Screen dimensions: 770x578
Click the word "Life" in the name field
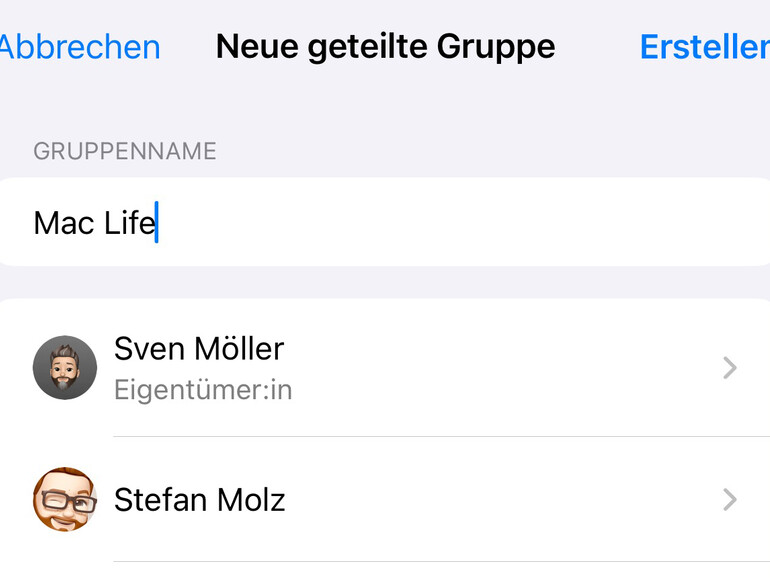(x=129, y=222)
